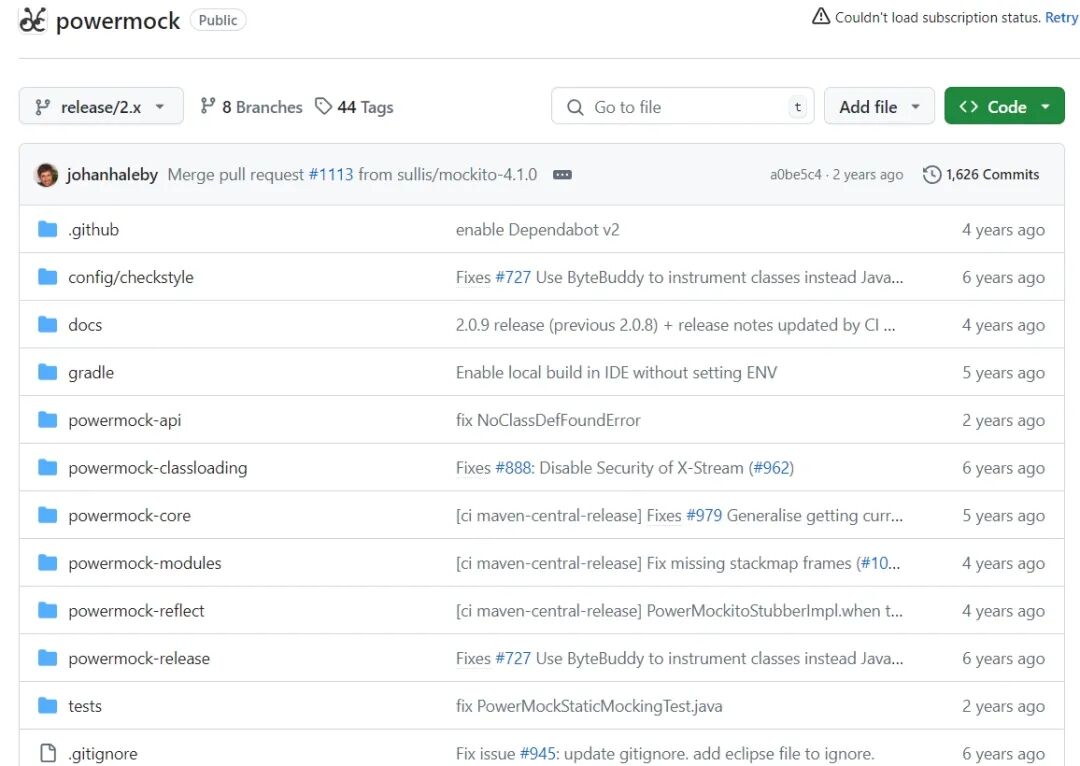
Task: Click the folder icon beside .github
Action: pos(48,229)
